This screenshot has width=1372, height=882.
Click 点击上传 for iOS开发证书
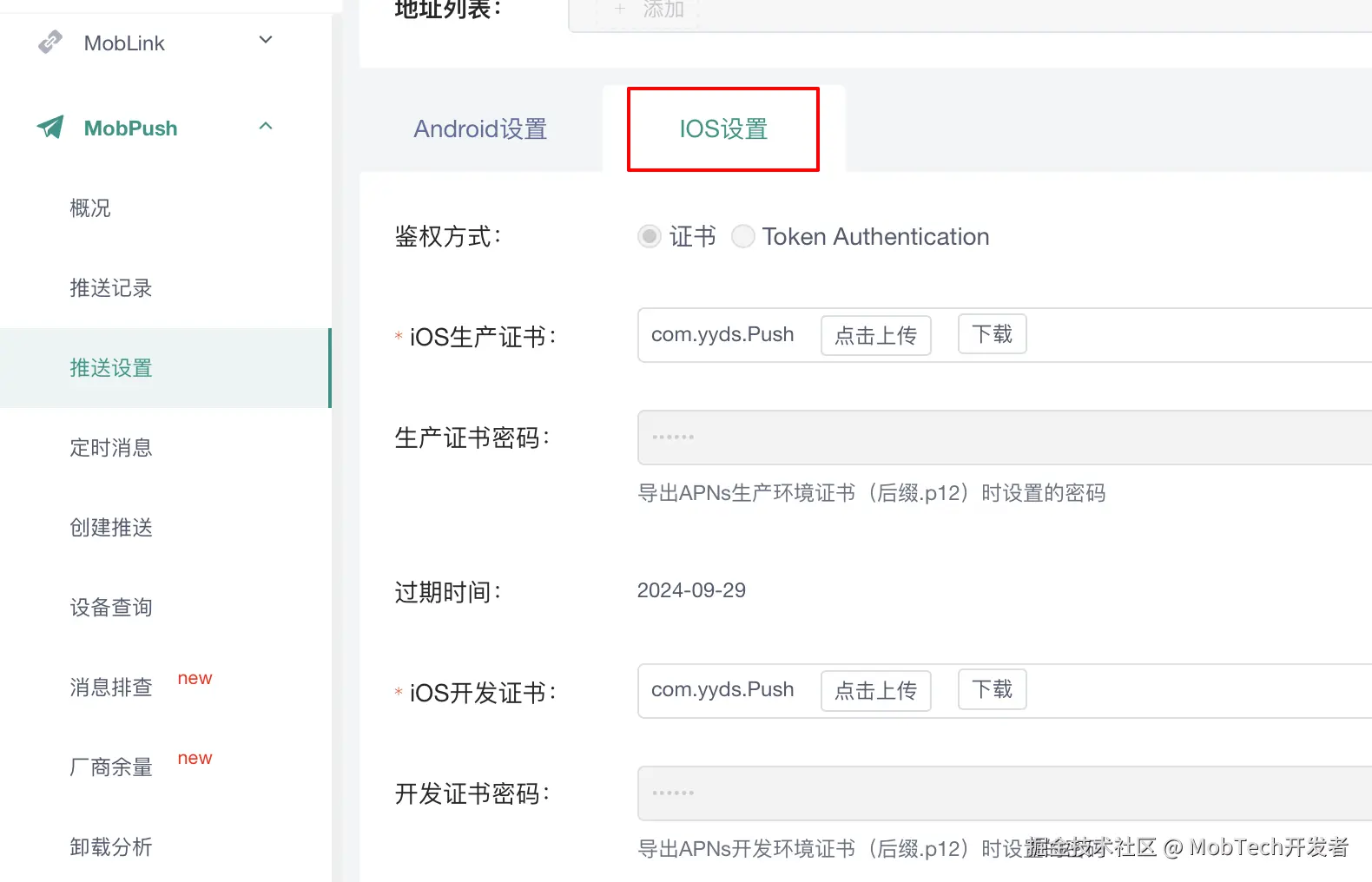coord(876,691)
